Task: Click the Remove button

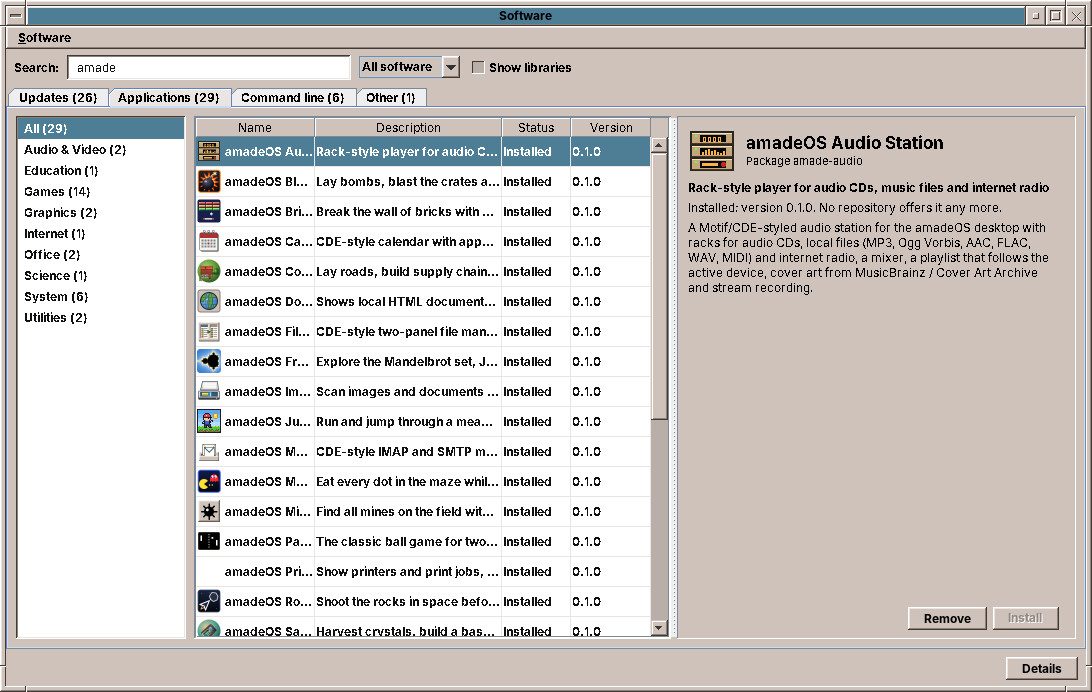Action: [946, 618]
